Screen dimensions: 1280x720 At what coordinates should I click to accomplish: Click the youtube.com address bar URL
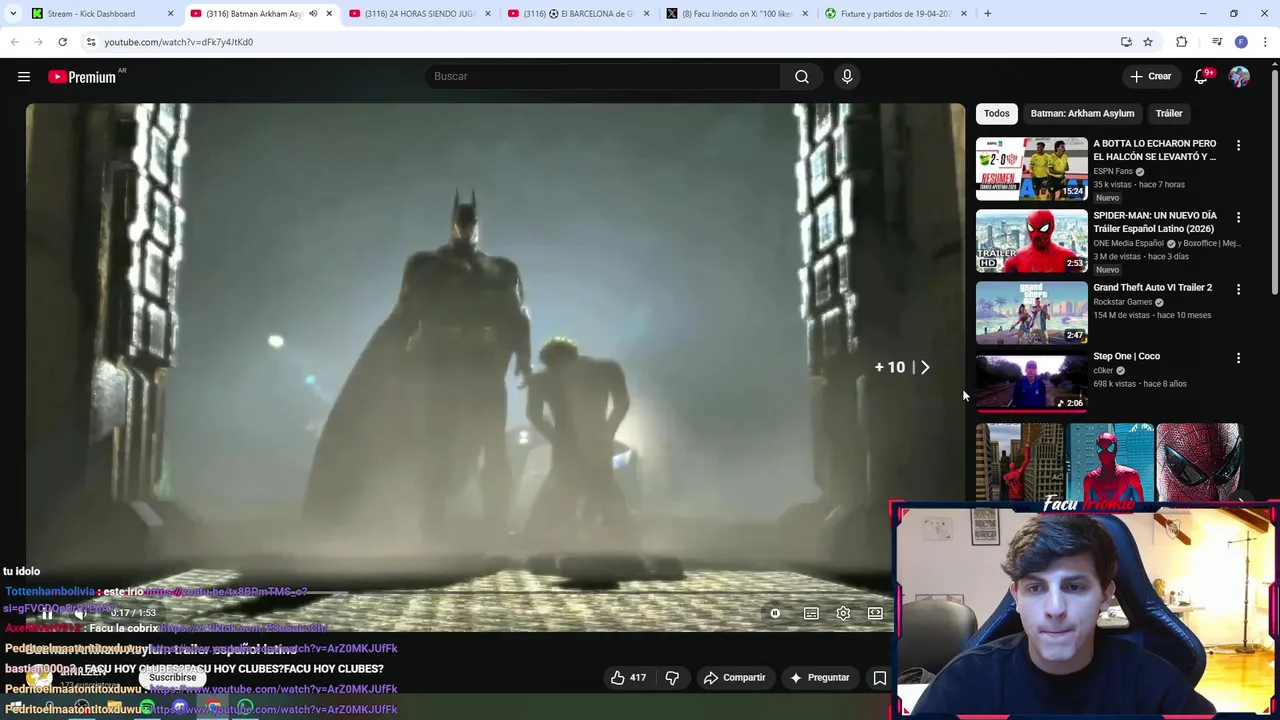tap(179, 42)
